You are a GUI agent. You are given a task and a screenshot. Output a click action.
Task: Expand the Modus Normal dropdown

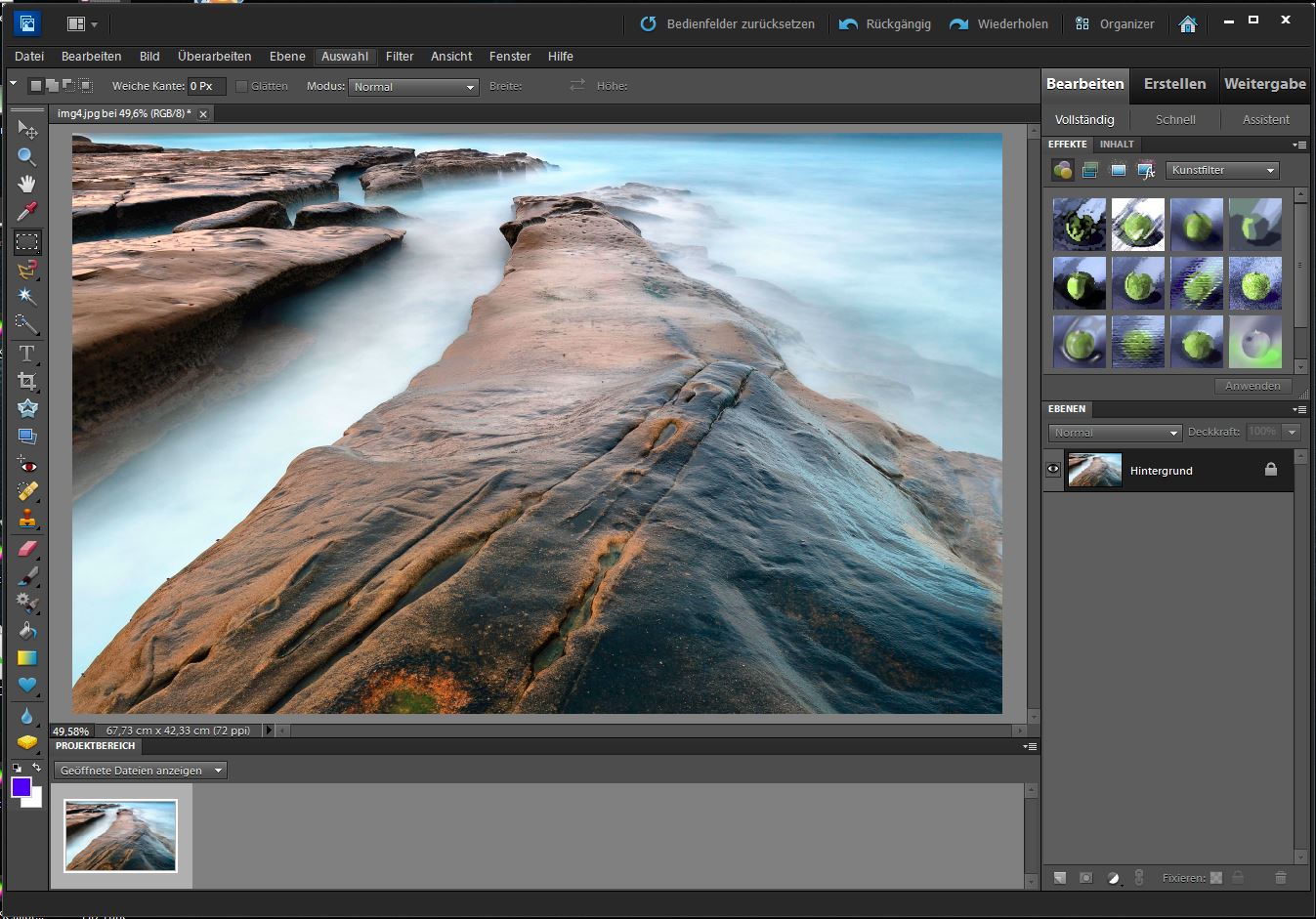[x=413, y=87]
